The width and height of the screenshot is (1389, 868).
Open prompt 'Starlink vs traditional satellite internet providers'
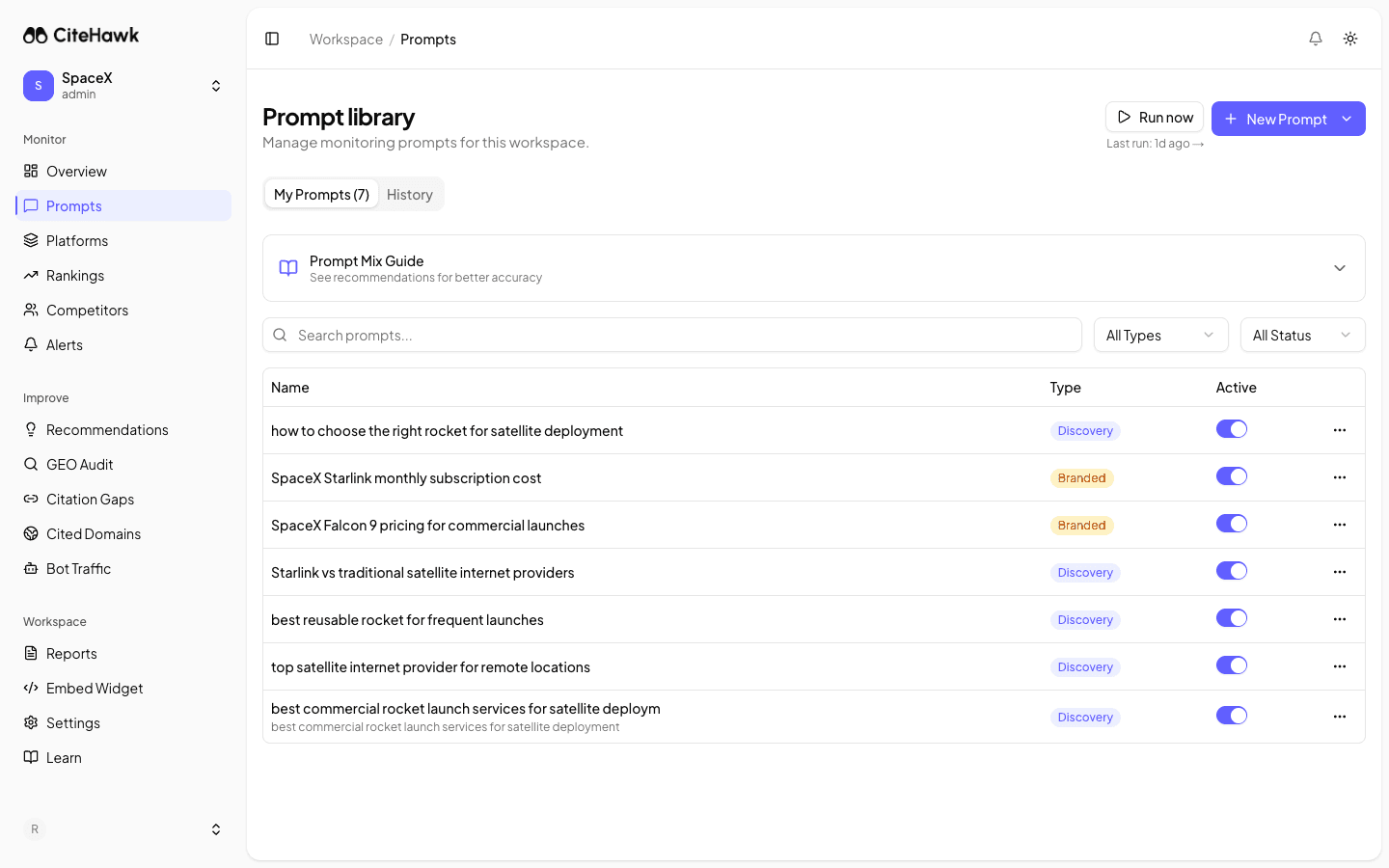point(422,573)
